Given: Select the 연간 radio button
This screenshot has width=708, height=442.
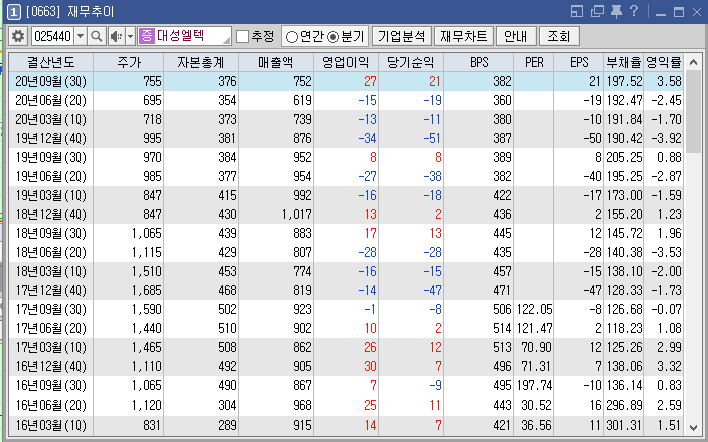Looking at the screenshot, I should (292, 37).
